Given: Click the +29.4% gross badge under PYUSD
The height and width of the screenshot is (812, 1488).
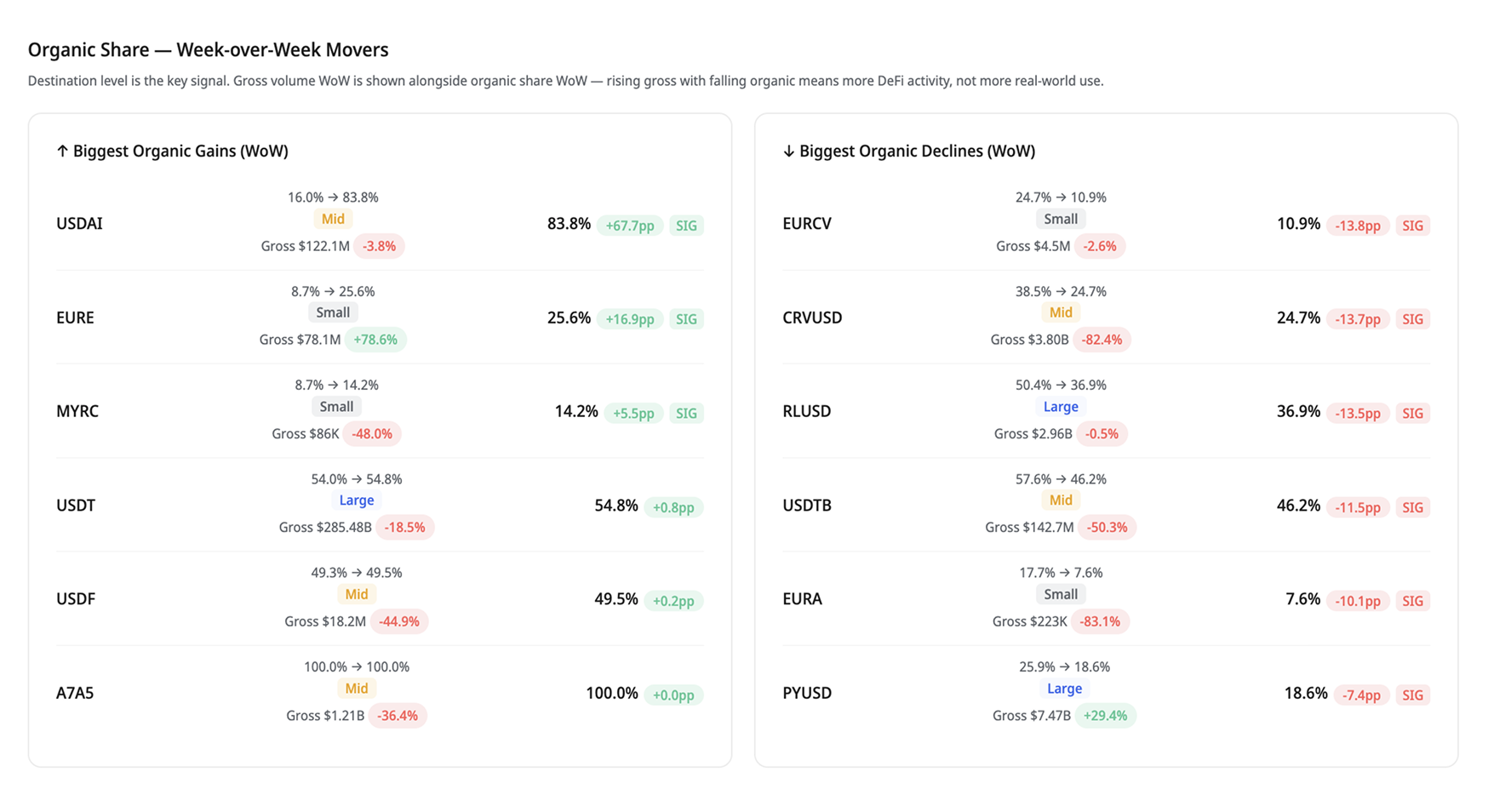Looking at the screenshot, I should (1106, 716).
